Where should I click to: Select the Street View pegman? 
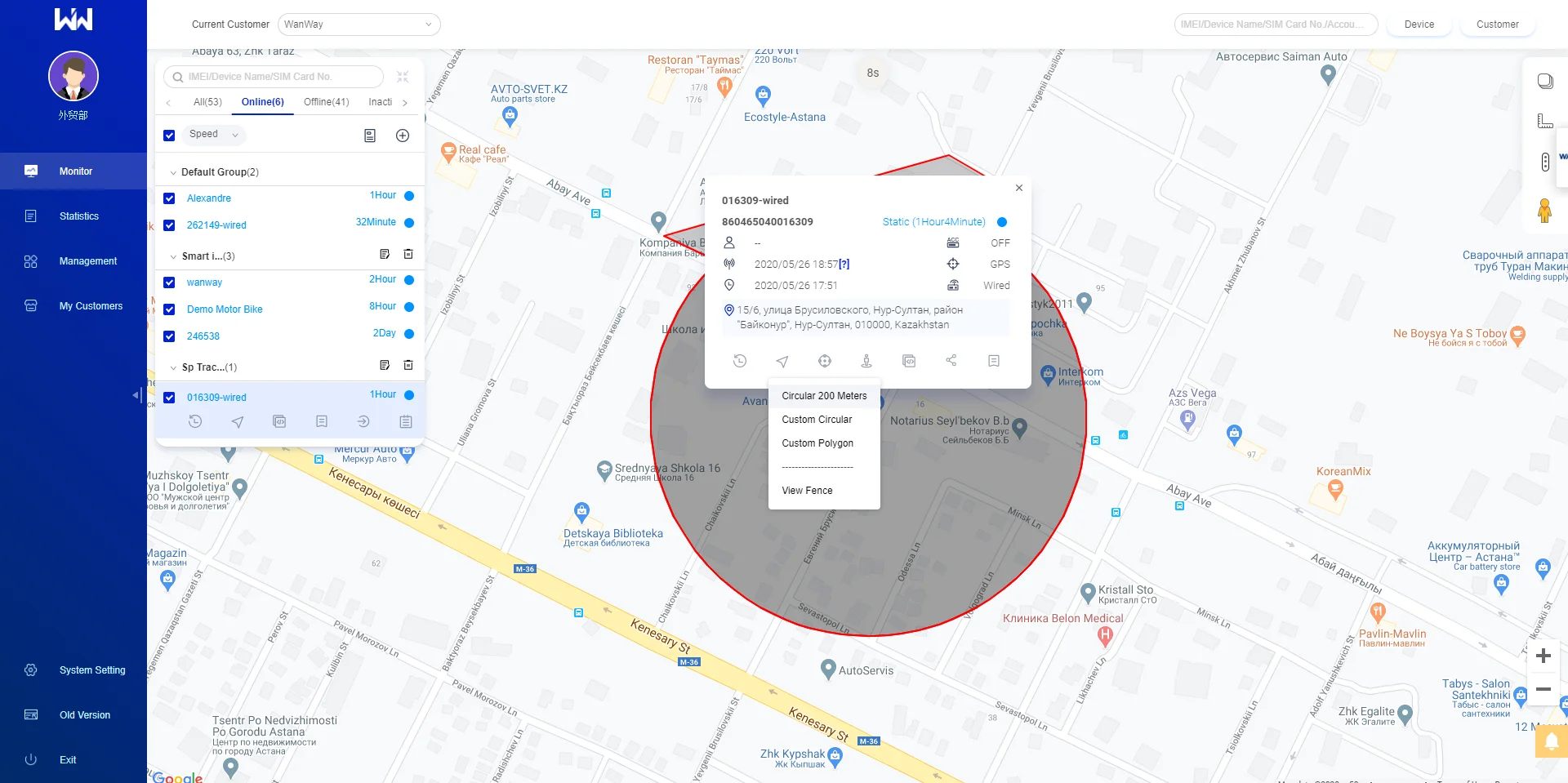[1544, 211]
